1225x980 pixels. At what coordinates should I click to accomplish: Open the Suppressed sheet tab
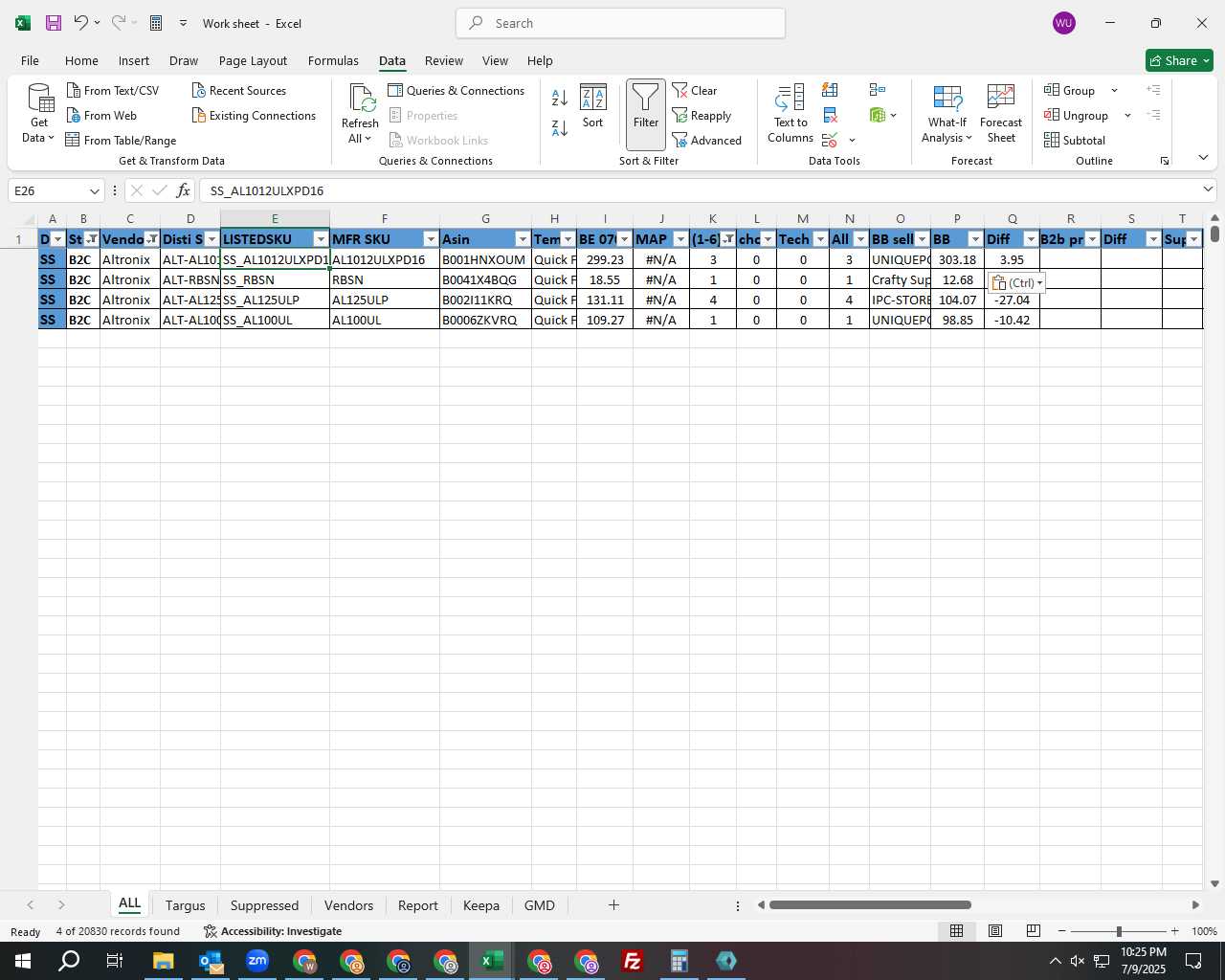tap(264, 905)
